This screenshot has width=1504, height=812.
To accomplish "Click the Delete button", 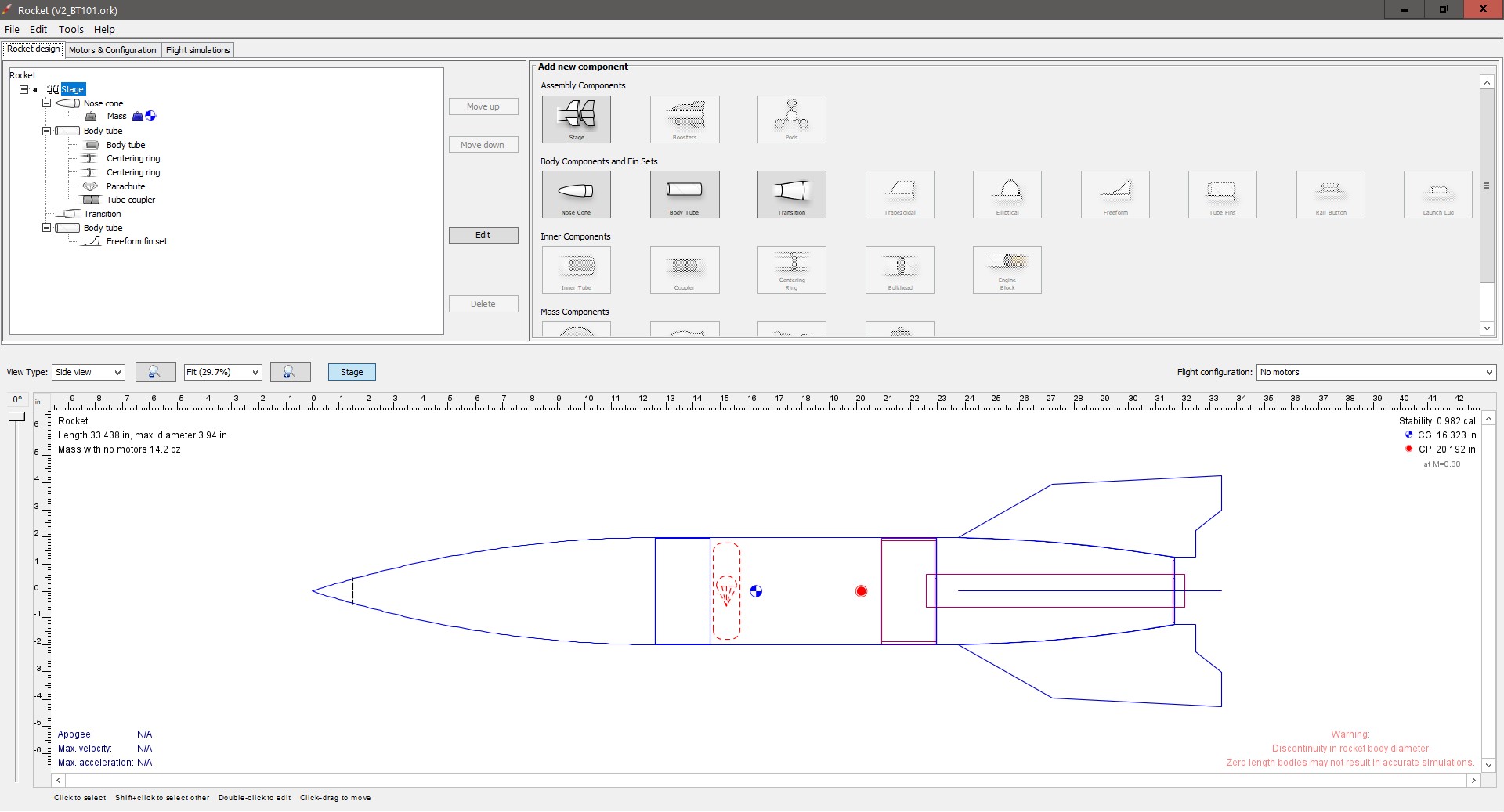I will tap(483, 304).
